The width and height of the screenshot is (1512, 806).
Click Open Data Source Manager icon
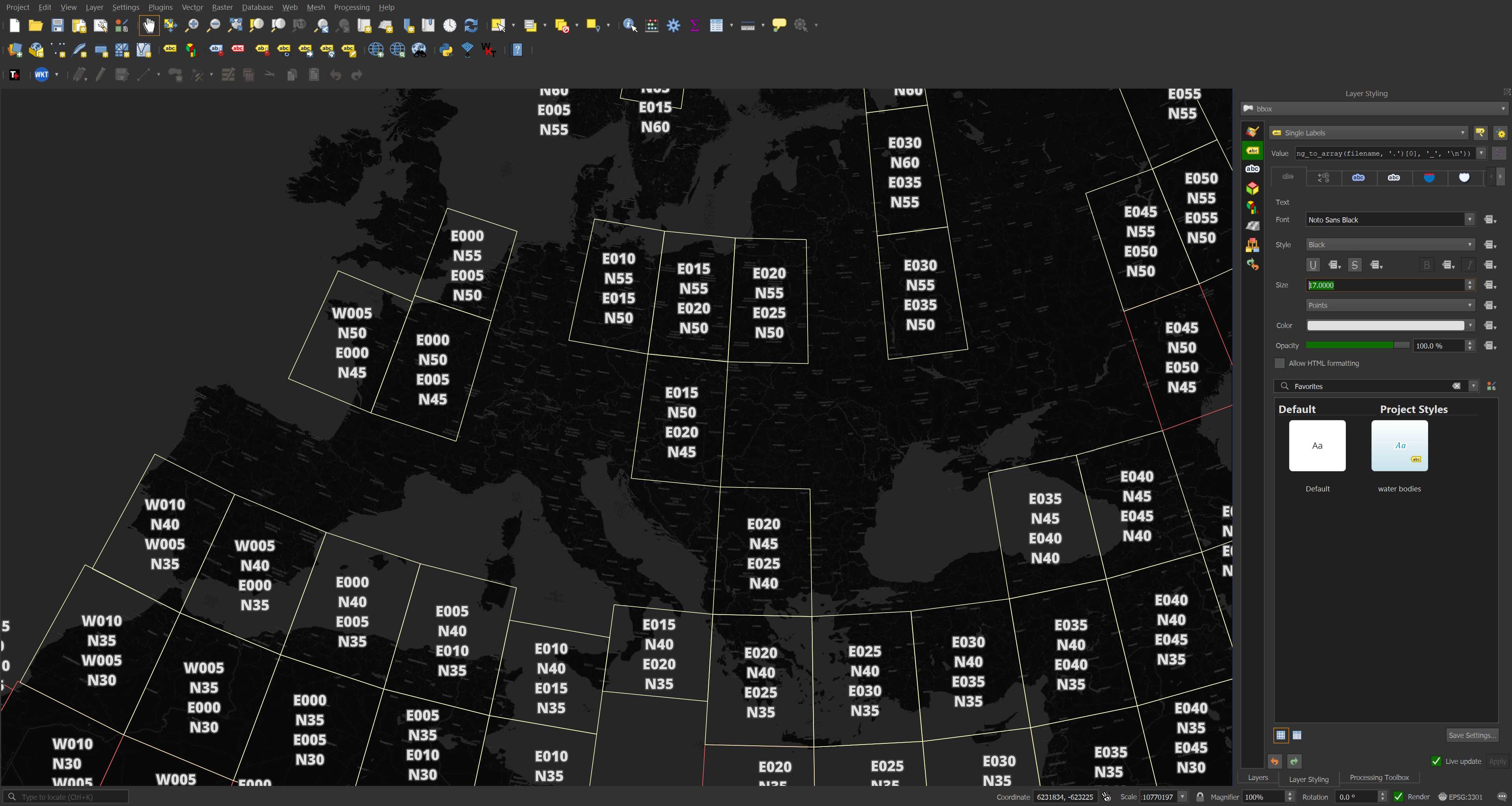15,50
